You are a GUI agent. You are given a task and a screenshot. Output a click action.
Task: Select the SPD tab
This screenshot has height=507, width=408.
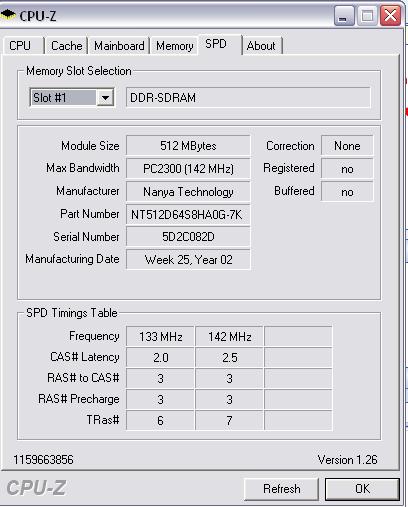[x=220, y=44]
